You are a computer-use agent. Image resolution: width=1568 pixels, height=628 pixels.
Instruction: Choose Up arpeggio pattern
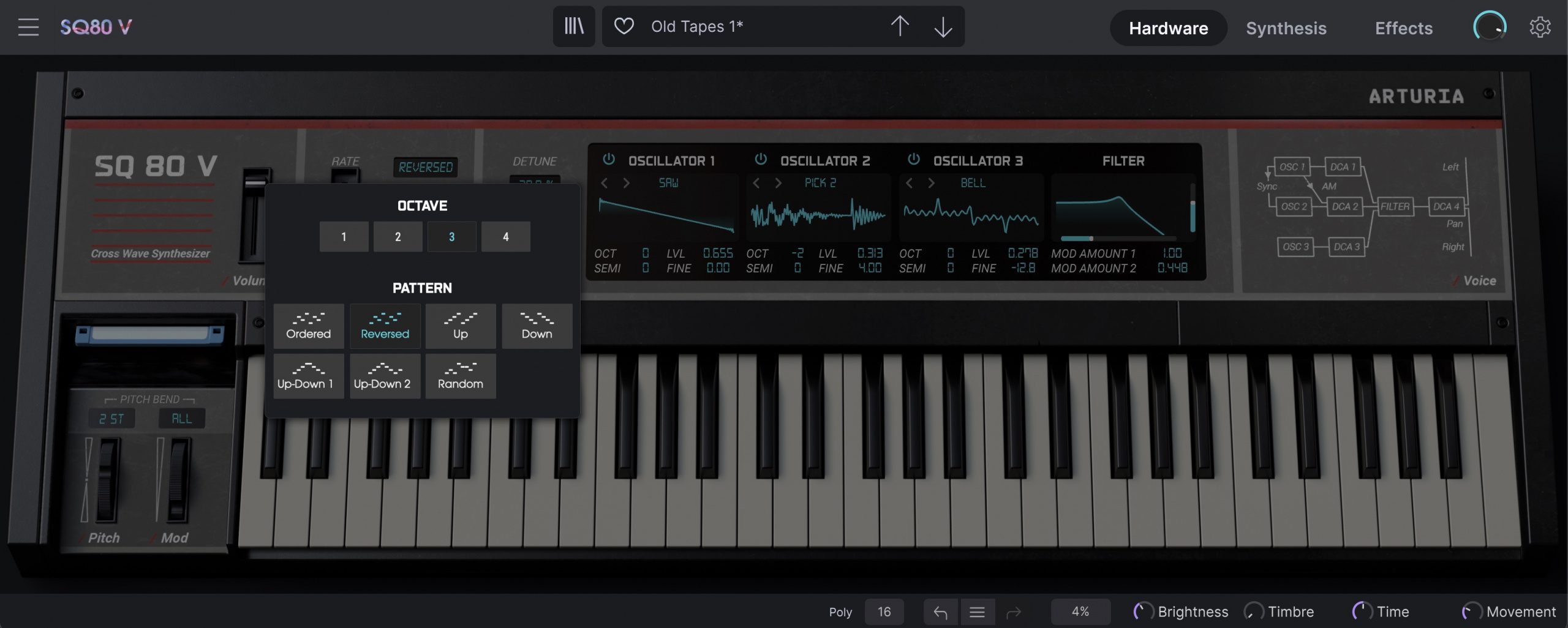[x=461, y=326]
